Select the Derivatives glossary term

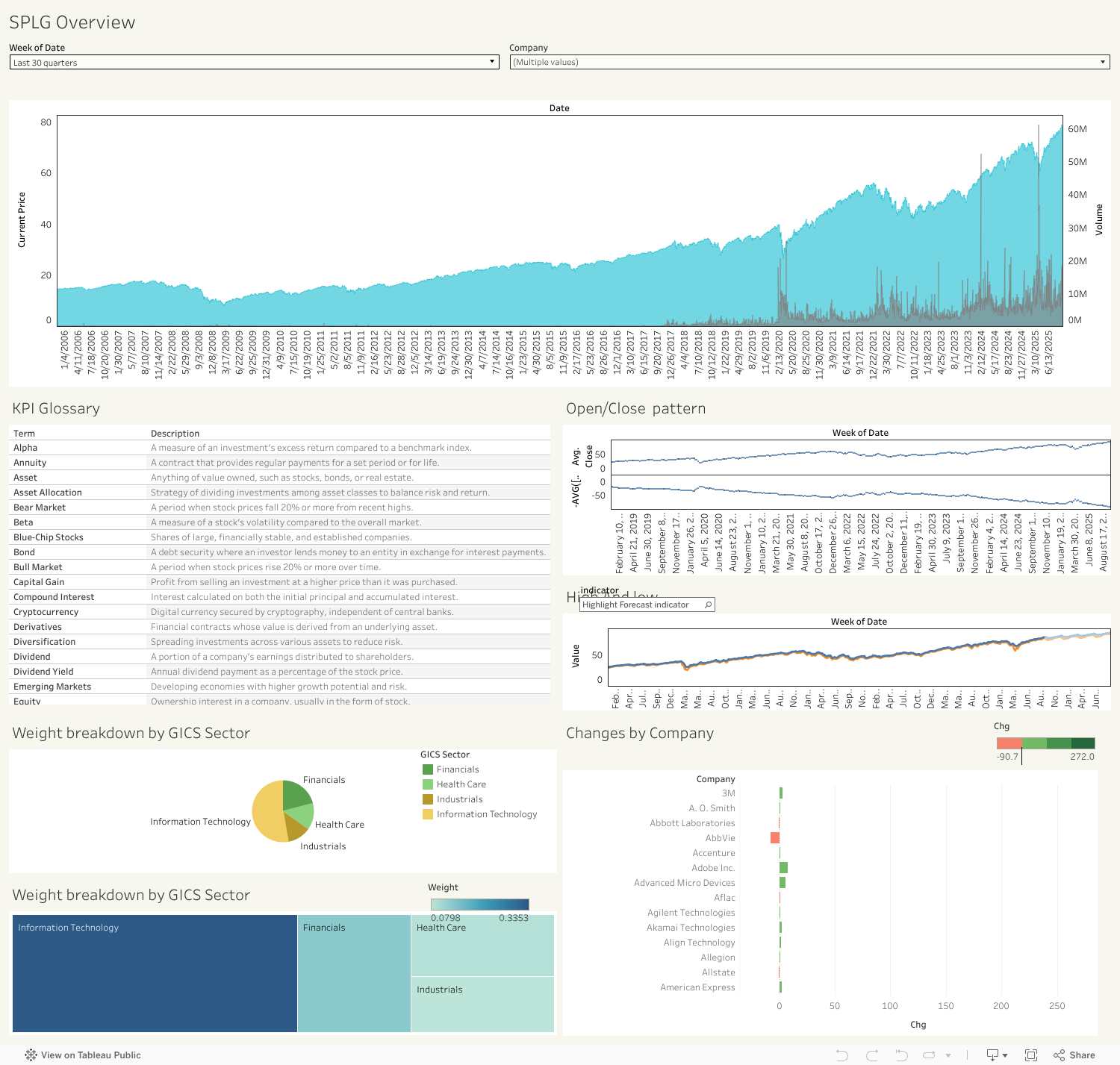tap(37, 627)
